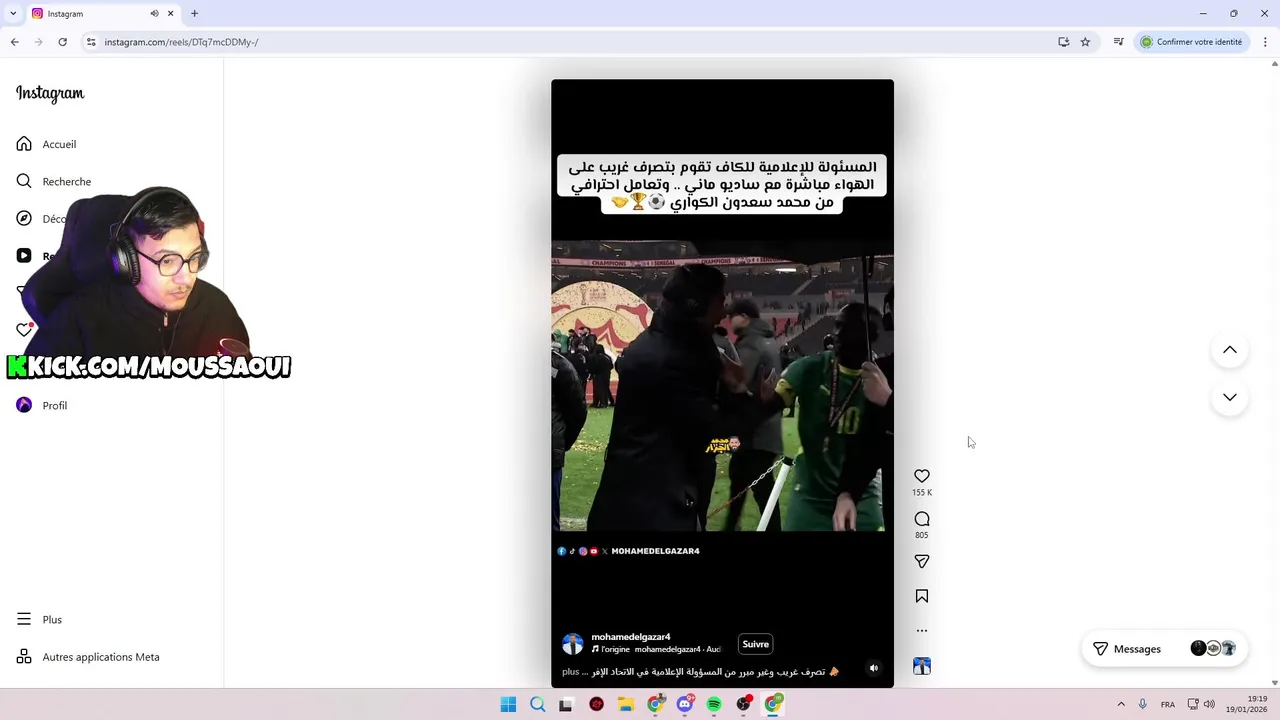This screenshot has width=1280, height=720.
Task: Go to the next reel arrow
Action: tap(1230, 397)
